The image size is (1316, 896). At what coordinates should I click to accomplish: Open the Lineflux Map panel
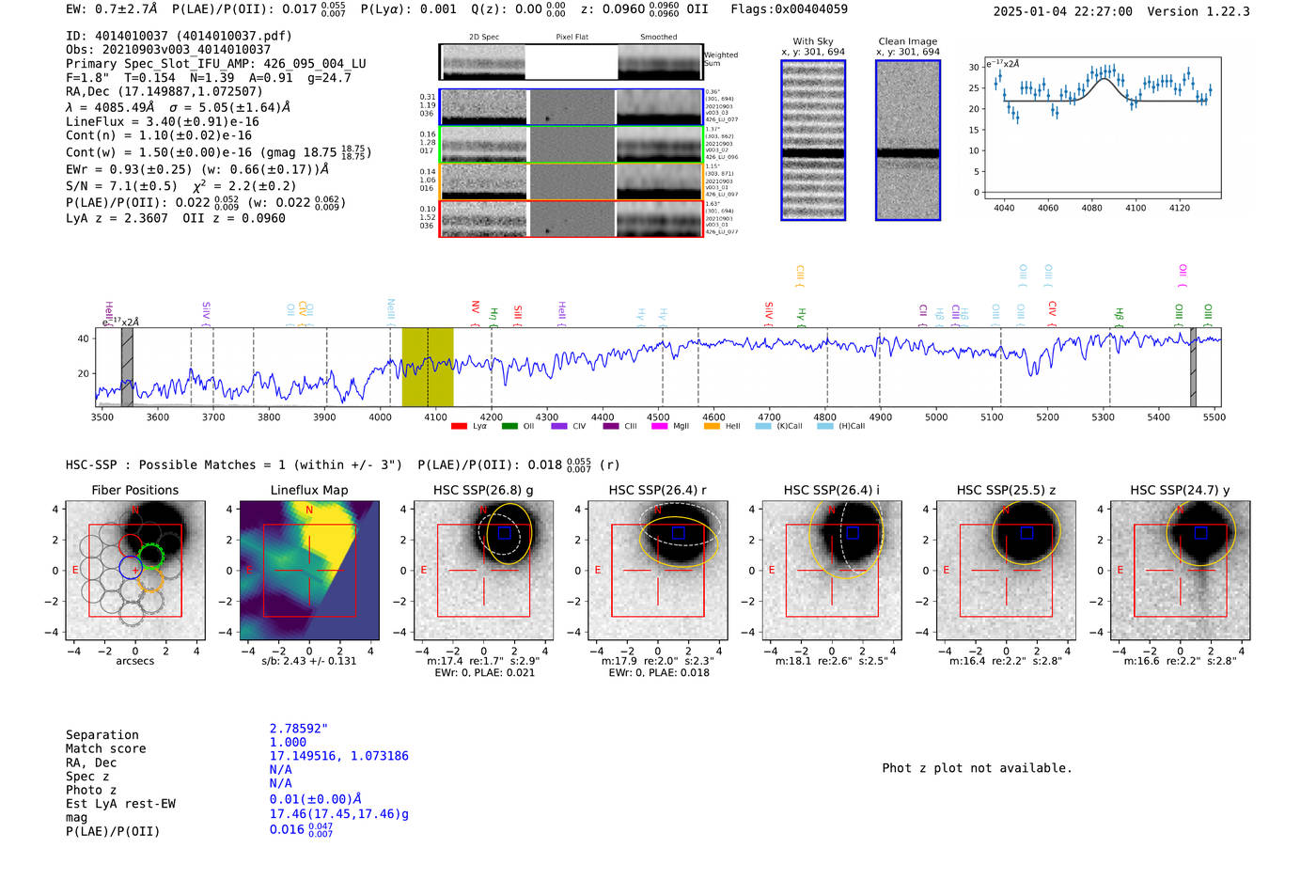(309, 571)
